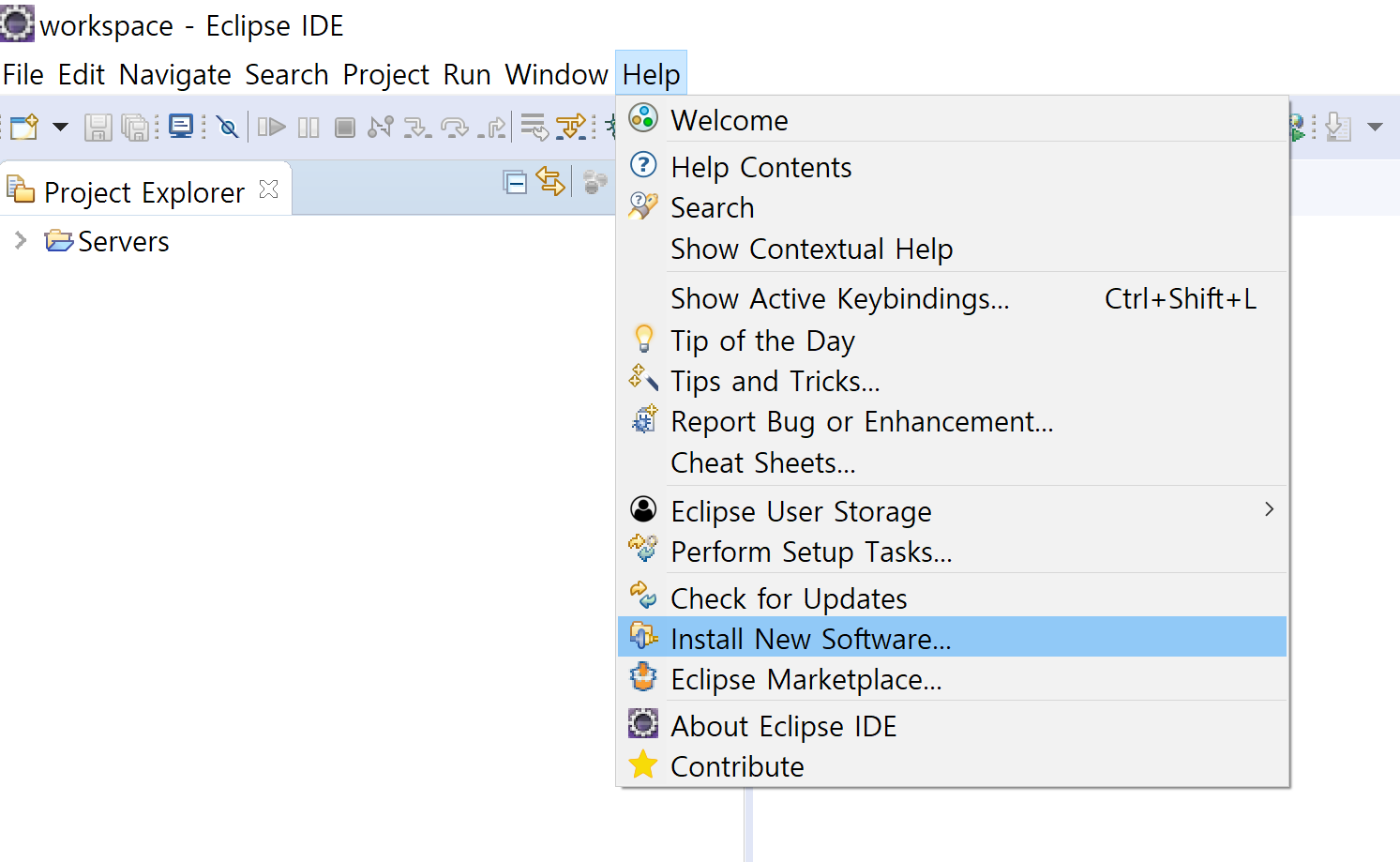The image size is (1400, 862).
Task: Close the Project Explorer view
Action: [x=268, y=189]
